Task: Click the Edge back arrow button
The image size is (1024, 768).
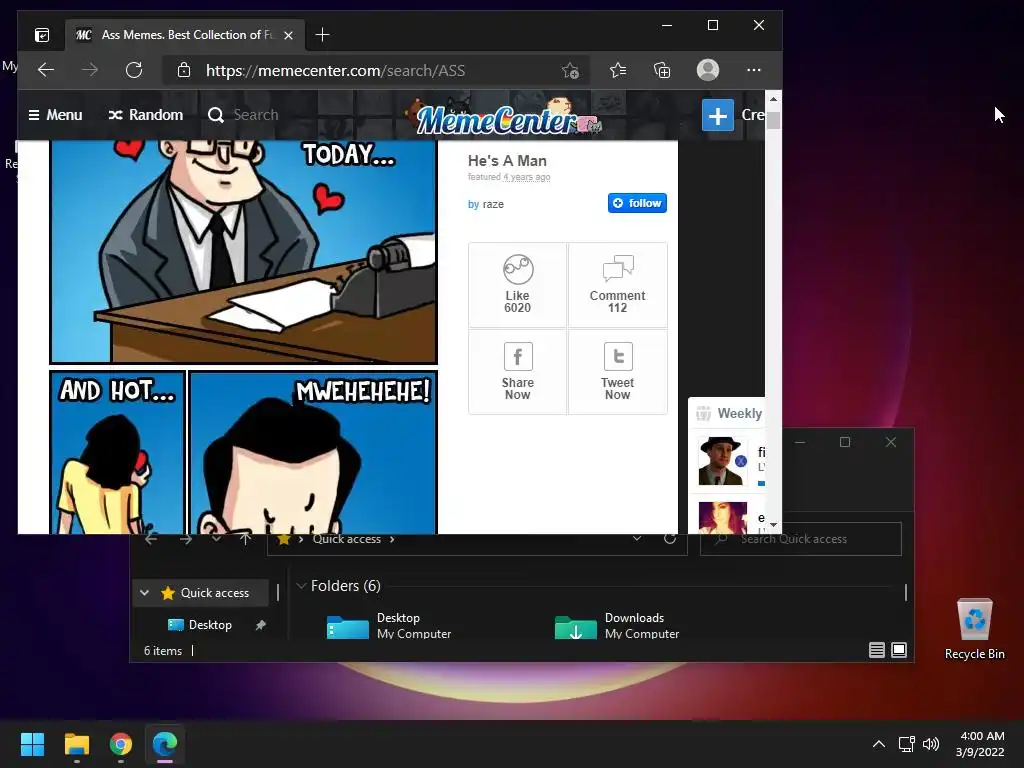Action: coord(46,70)
